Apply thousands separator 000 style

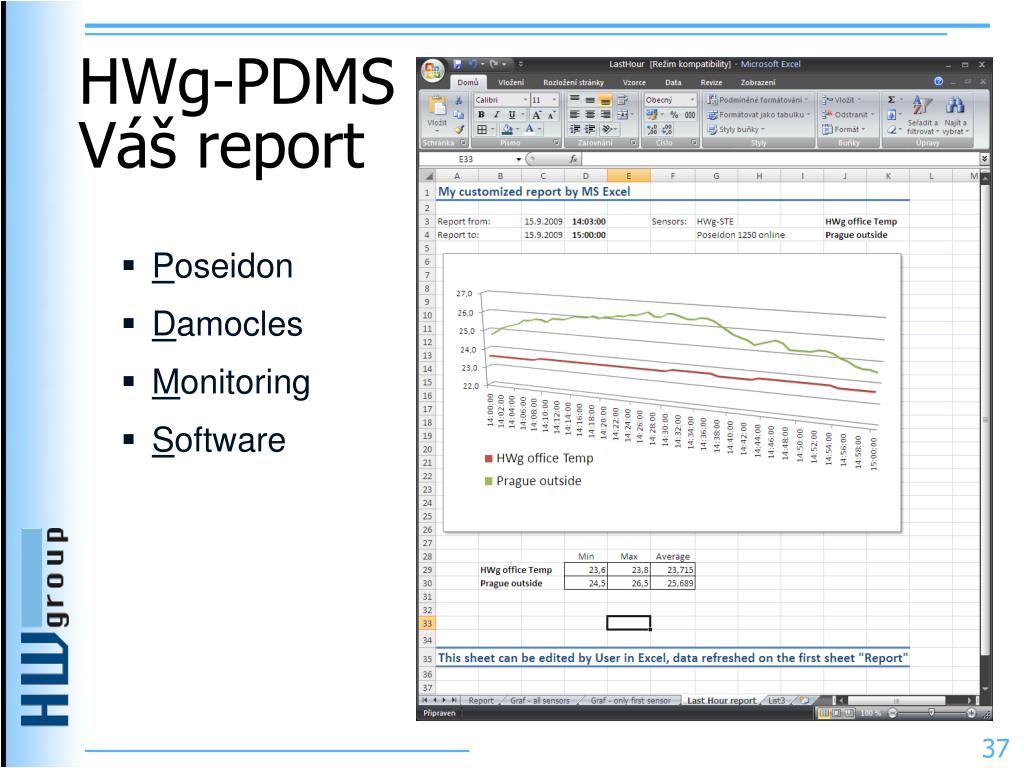pyautogui.click(x=690, y=115)
